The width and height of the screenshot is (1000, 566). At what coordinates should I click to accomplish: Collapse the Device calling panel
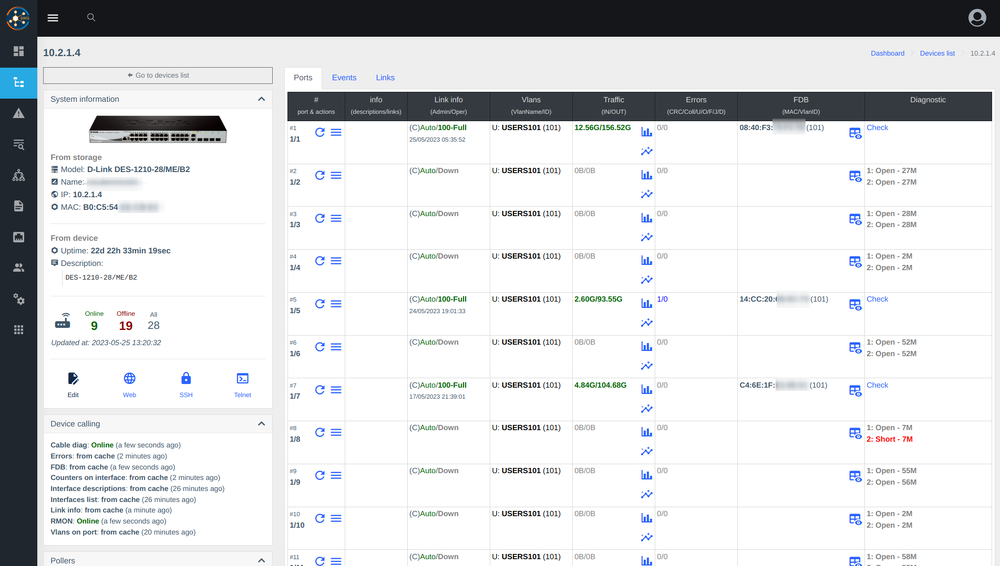(x=261, y=424)
